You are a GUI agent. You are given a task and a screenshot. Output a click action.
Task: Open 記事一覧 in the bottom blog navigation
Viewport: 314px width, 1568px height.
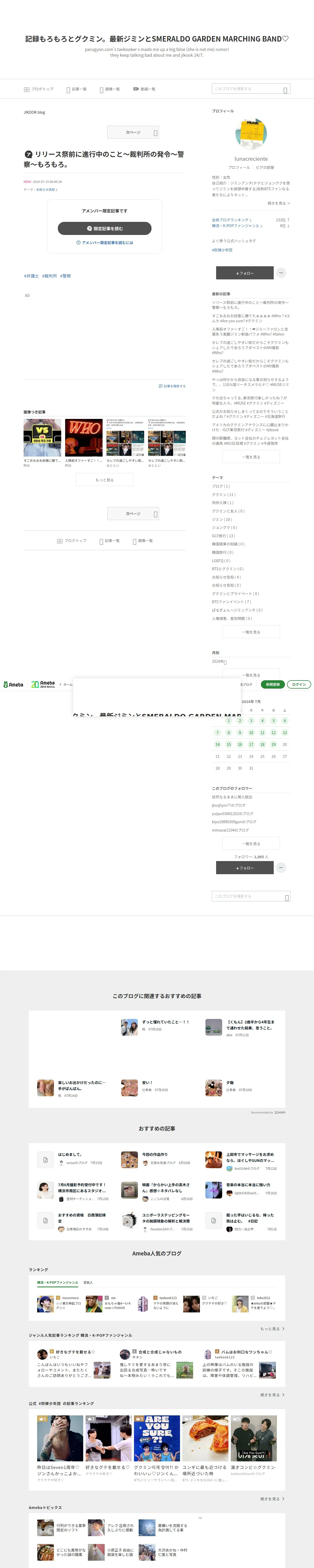point(110,540)
